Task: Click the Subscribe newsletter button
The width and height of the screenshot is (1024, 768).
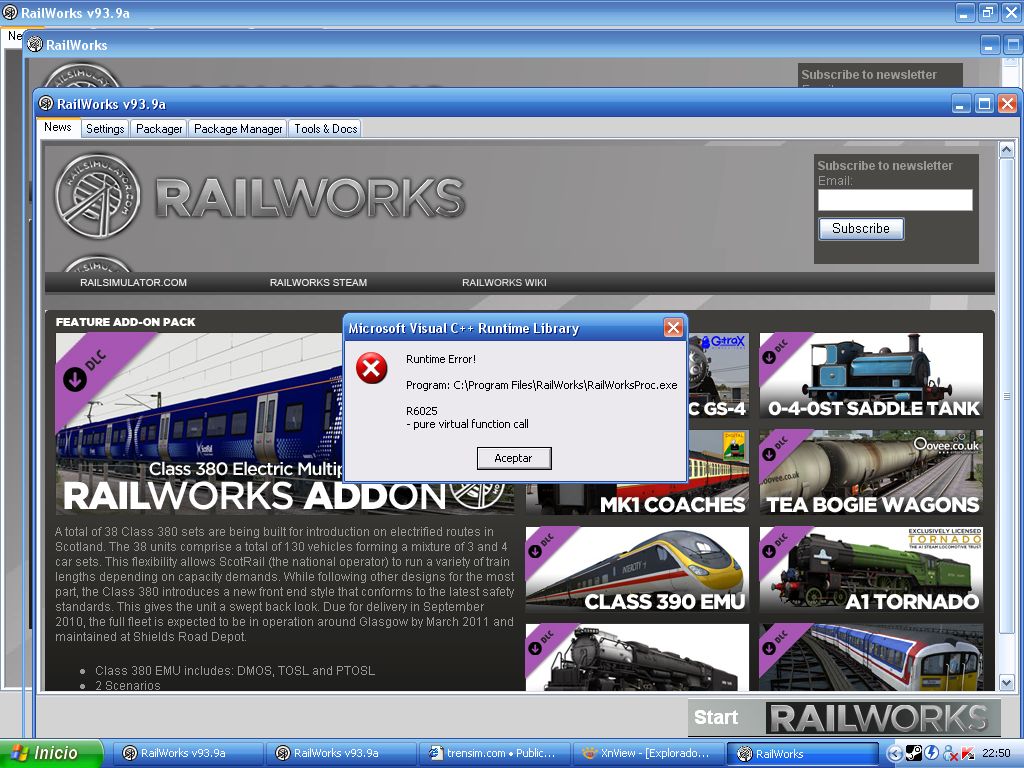Action: [x=860, y=229]
